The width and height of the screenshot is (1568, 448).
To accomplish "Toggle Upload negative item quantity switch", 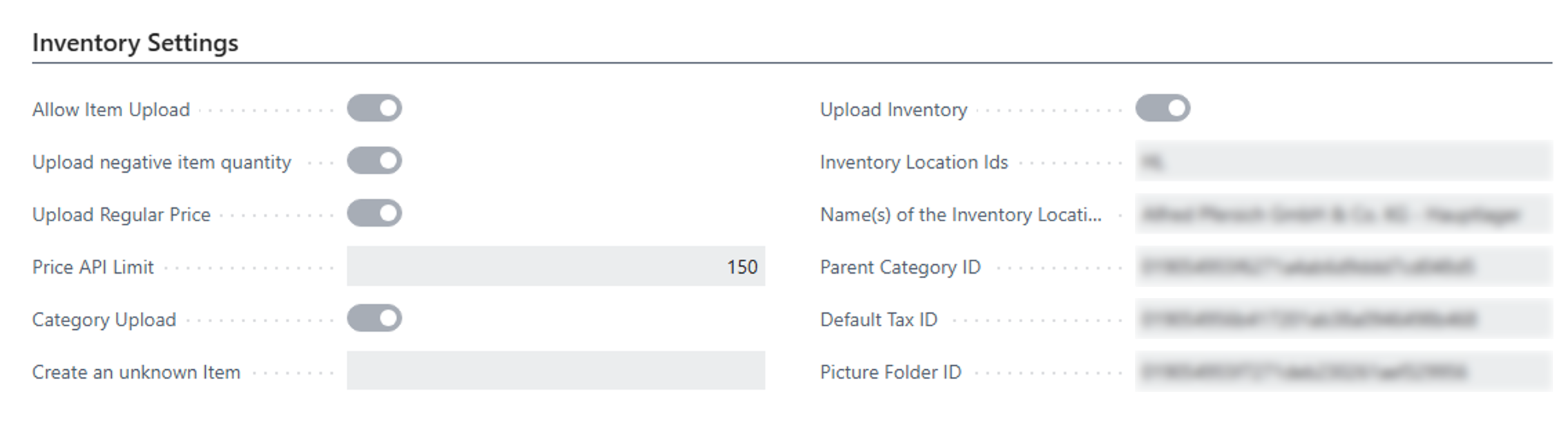I will click(374, 161).
